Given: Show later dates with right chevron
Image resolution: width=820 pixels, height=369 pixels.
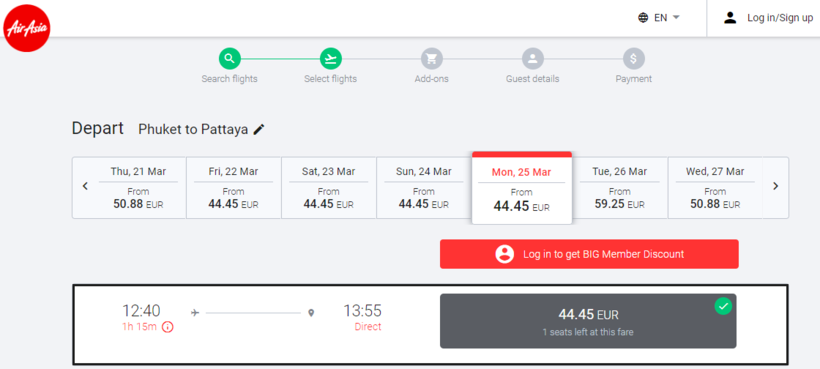Looking at the screenshot, I should [x=776, y=186].
